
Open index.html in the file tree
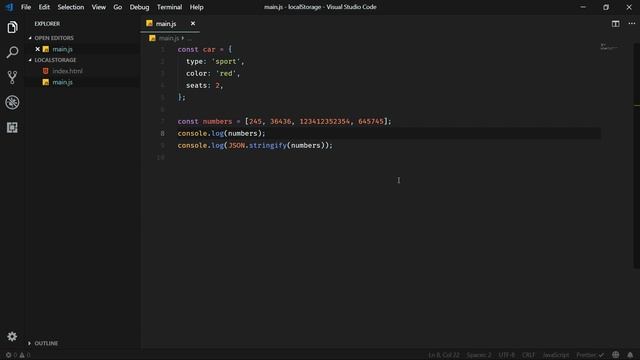click(67, 71)
